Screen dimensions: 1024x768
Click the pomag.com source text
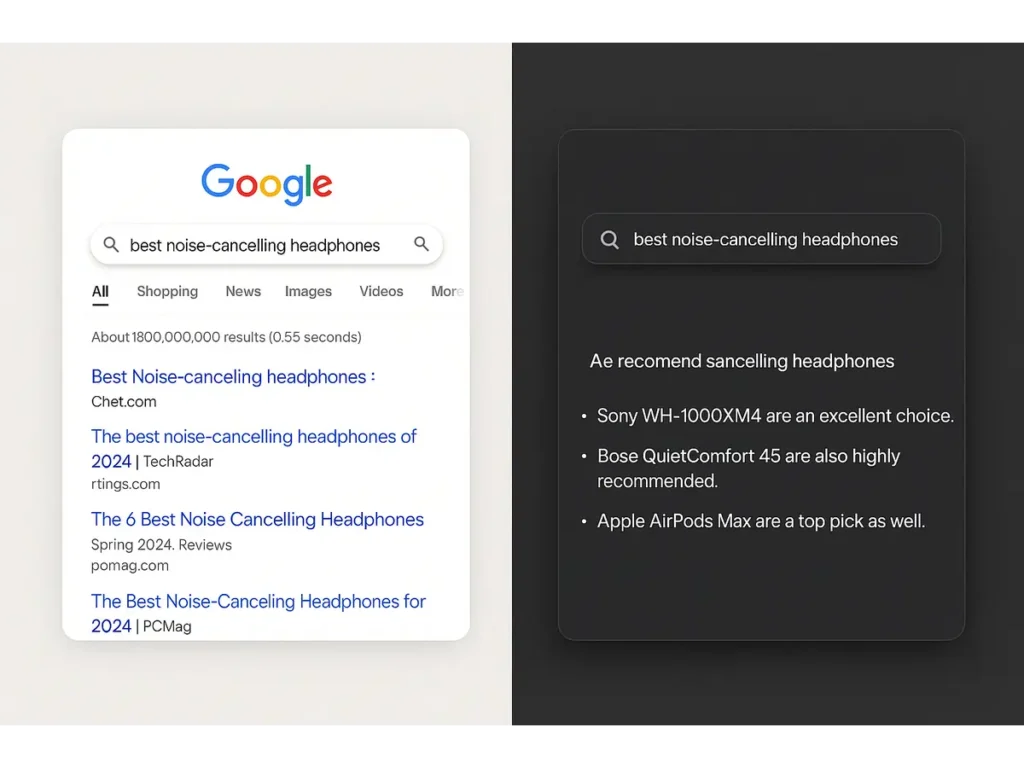(129, 566)
